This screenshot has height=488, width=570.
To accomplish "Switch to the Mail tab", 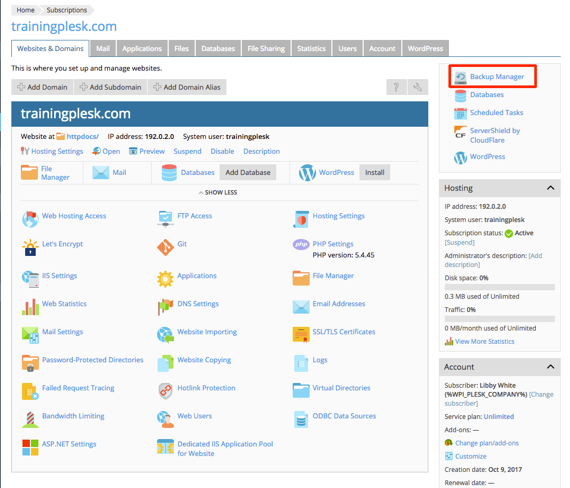I will pos(103,48).
